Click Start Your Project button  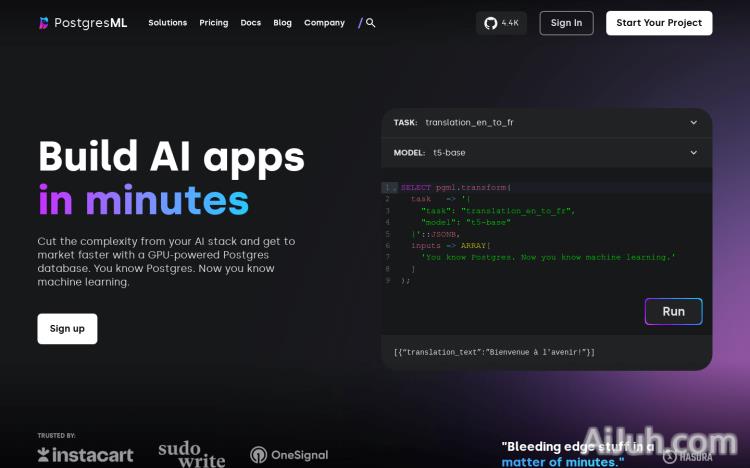point(659,23)
